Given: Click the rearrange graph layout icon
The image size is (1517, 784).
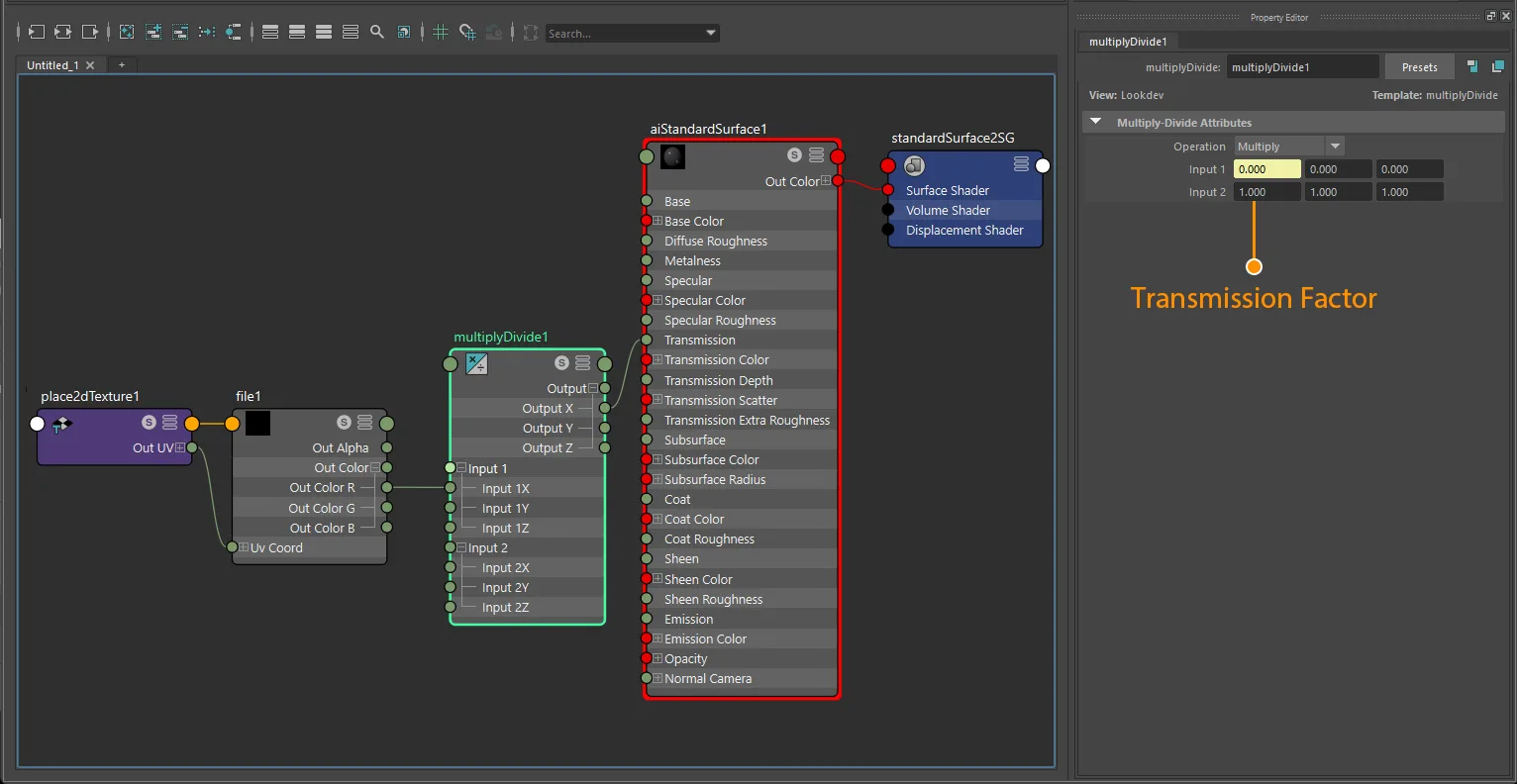Looking at the screenshot, I should pyautogui.click(x=207, y=32).
